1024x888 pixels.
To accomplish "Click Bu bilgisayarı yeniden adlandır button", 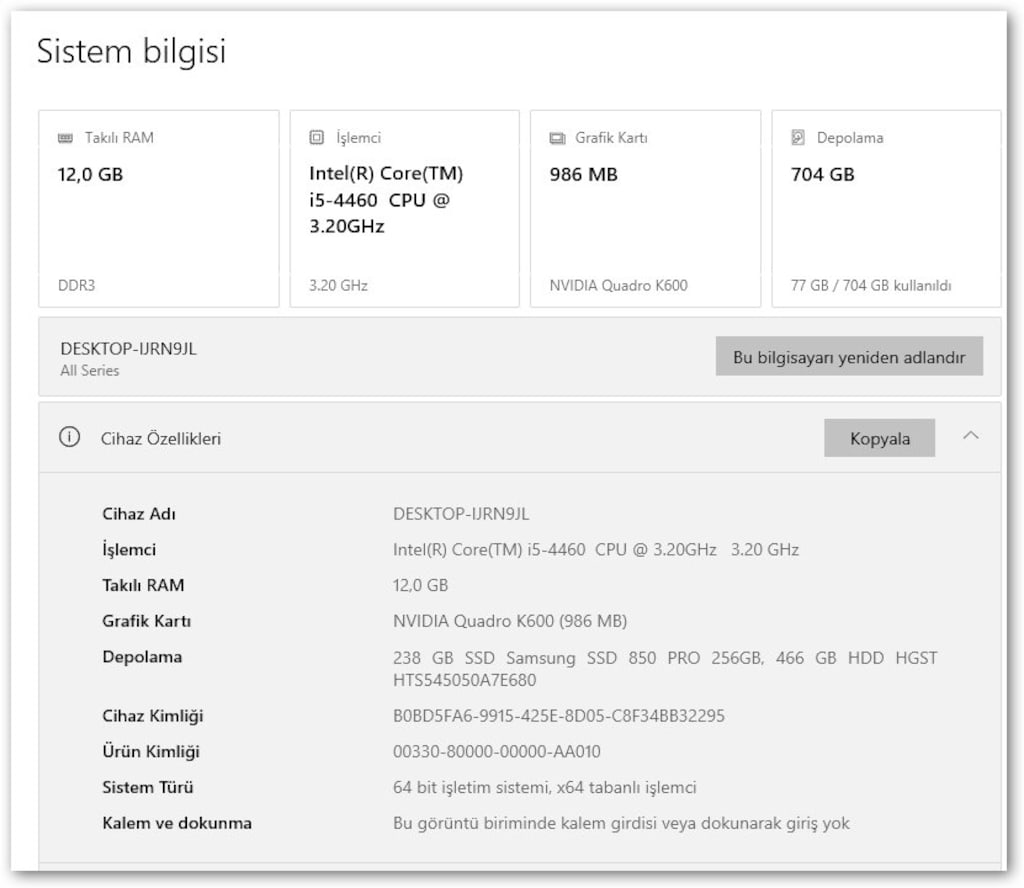I will (x=849, y=357).
